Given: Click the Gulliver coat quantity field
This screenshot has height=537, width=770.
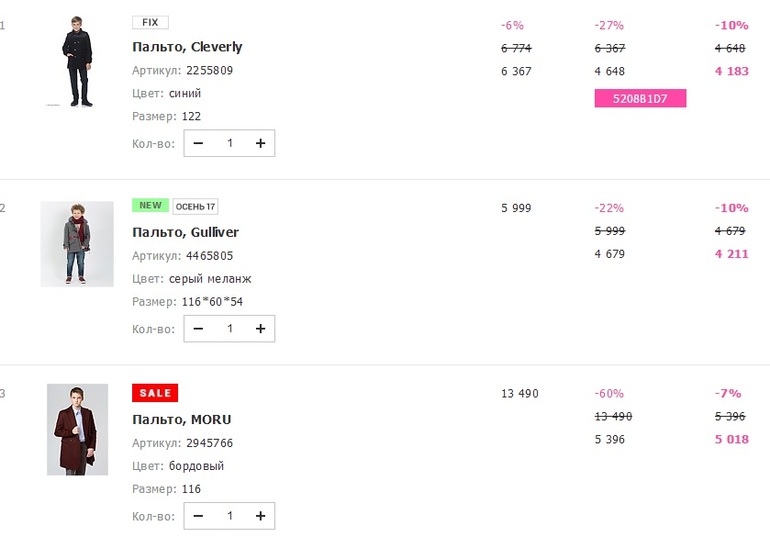Looking at the screenshot, I should click(229, 328).
